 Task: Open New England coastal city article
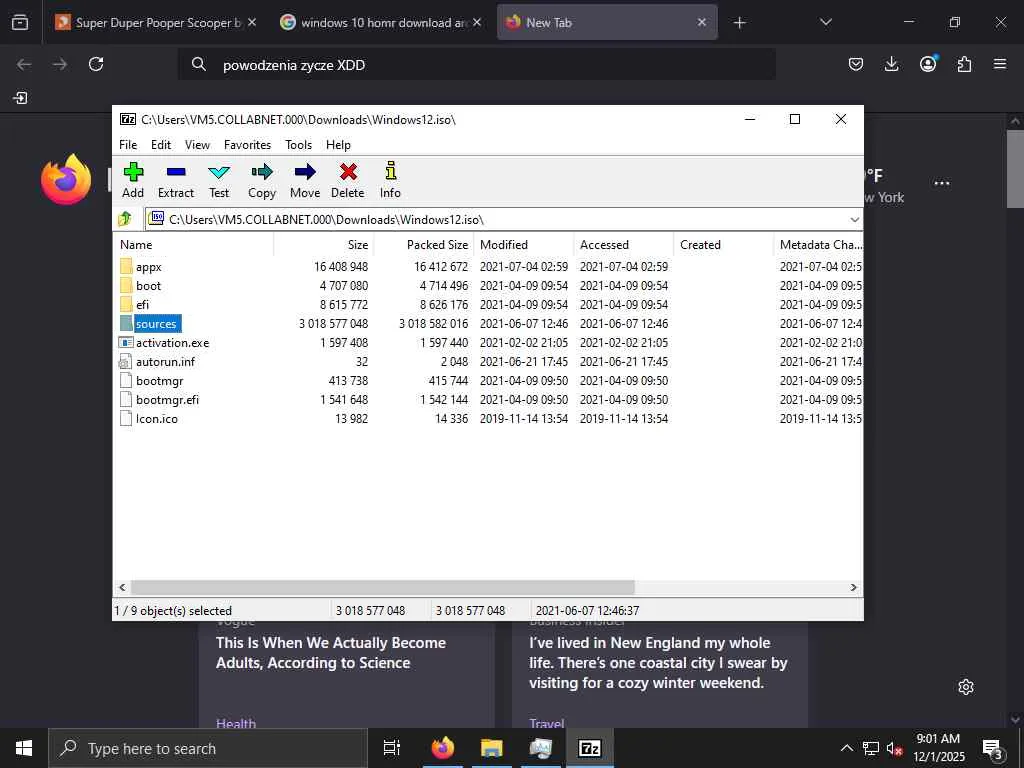[x=658, y=663]
